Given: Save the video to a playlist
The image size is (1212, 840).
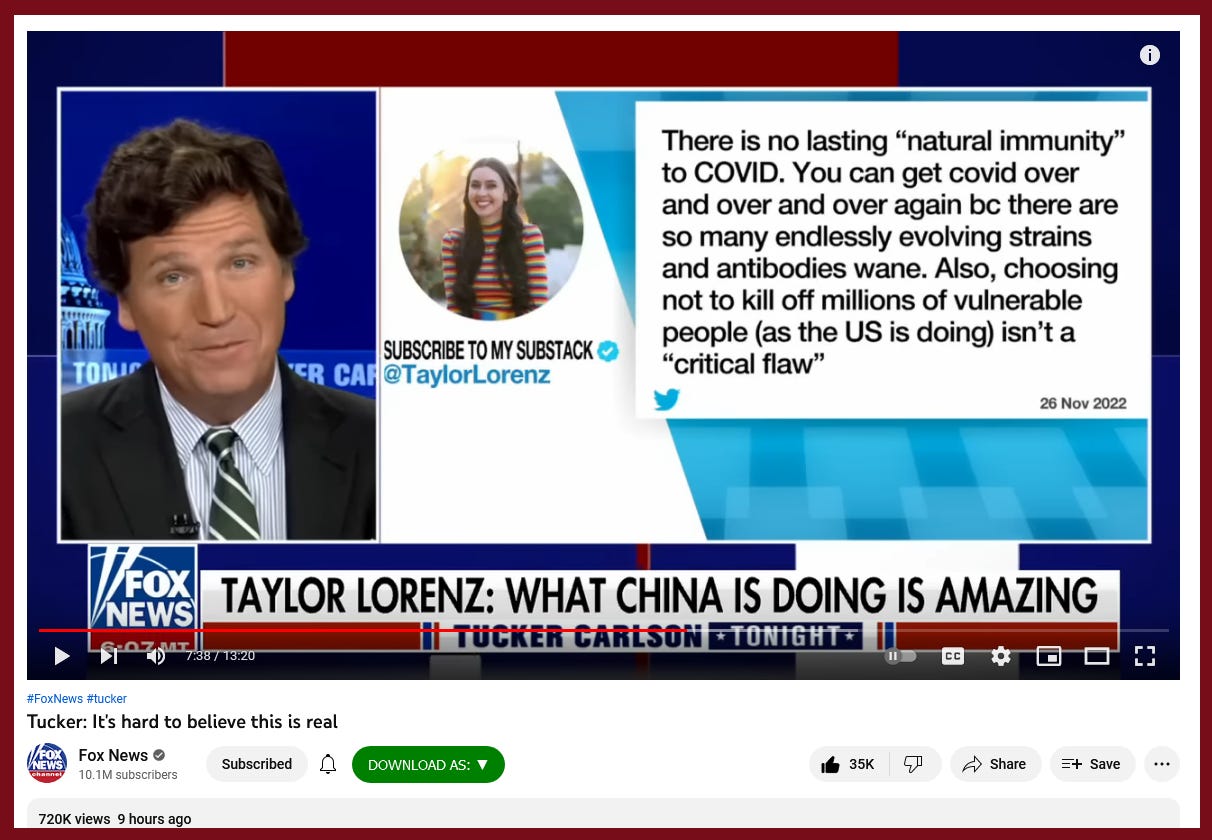Looking at the screenshot, I should click(x=1091, y=764).
